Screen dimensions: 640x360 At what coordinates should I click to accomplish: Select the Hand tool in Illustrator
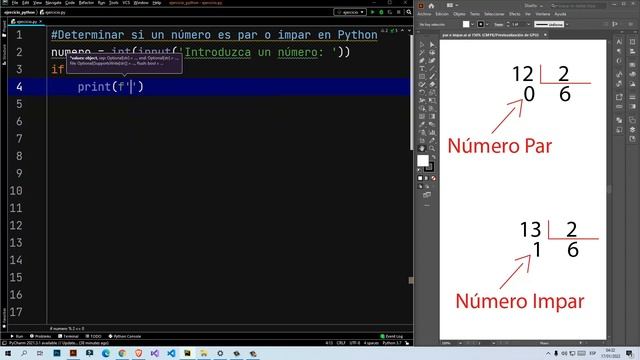[422, 149]
